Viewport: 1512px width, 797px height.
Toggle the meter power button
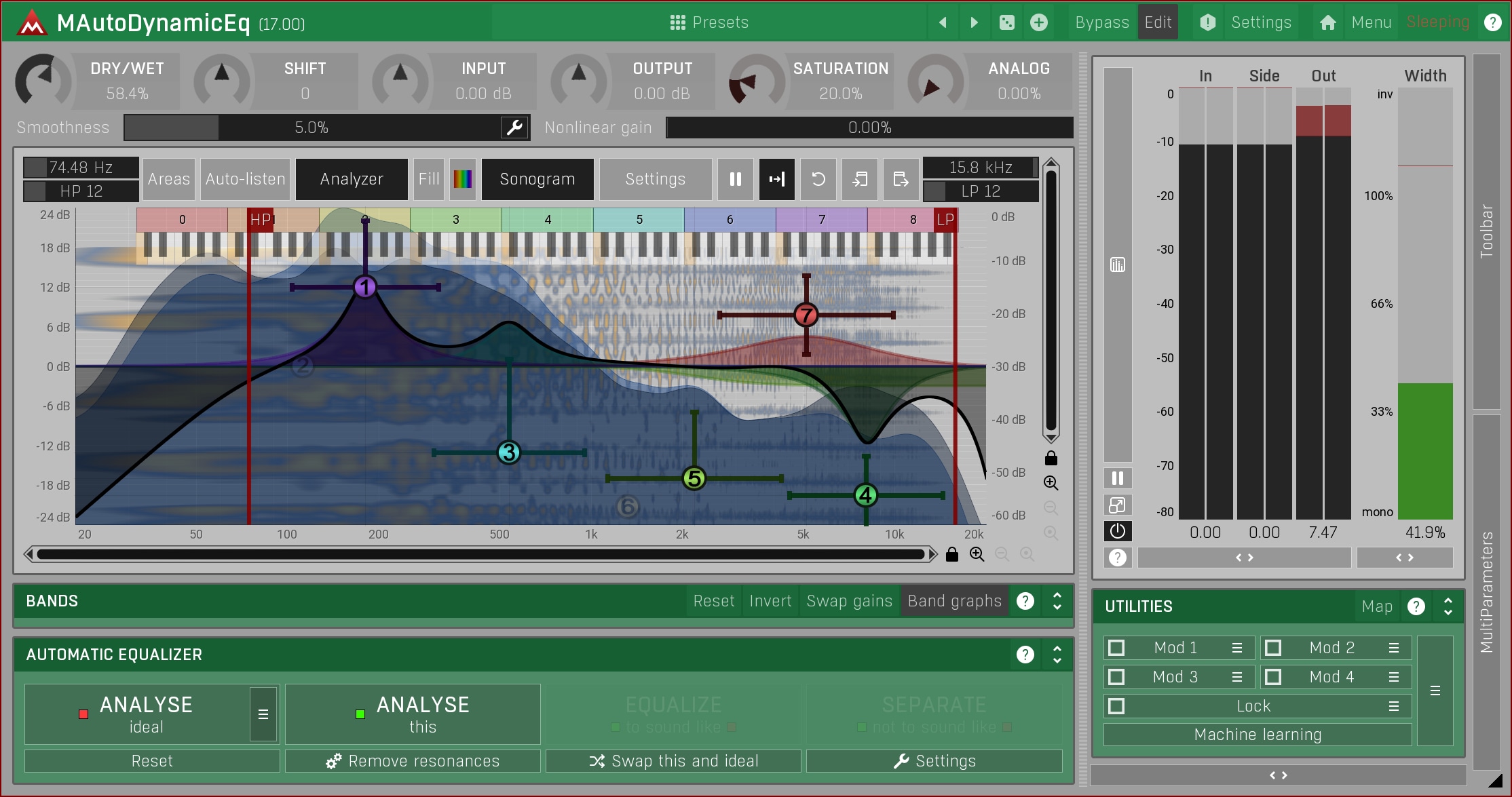point(1118,531)
